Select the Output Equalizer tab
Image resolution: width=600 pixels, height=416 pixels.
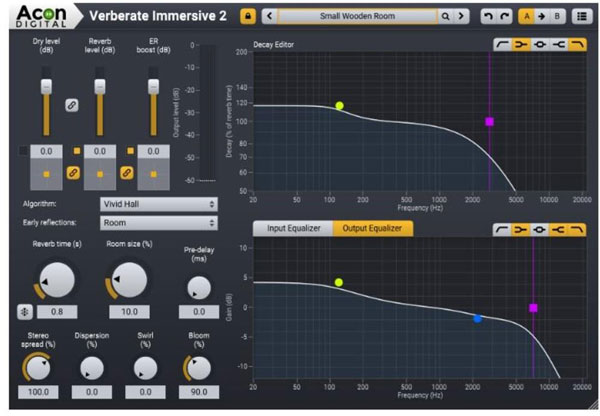(x=372, y=228)
